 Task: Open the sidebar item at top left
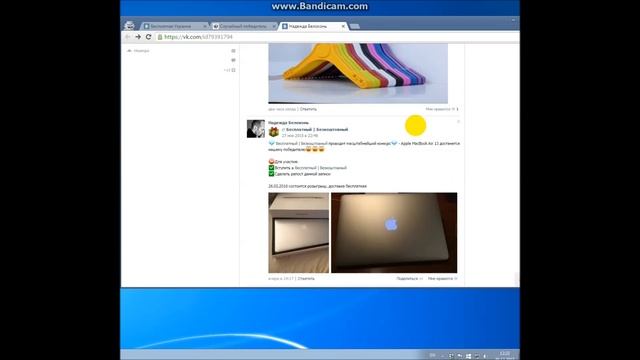click(139, 51)
